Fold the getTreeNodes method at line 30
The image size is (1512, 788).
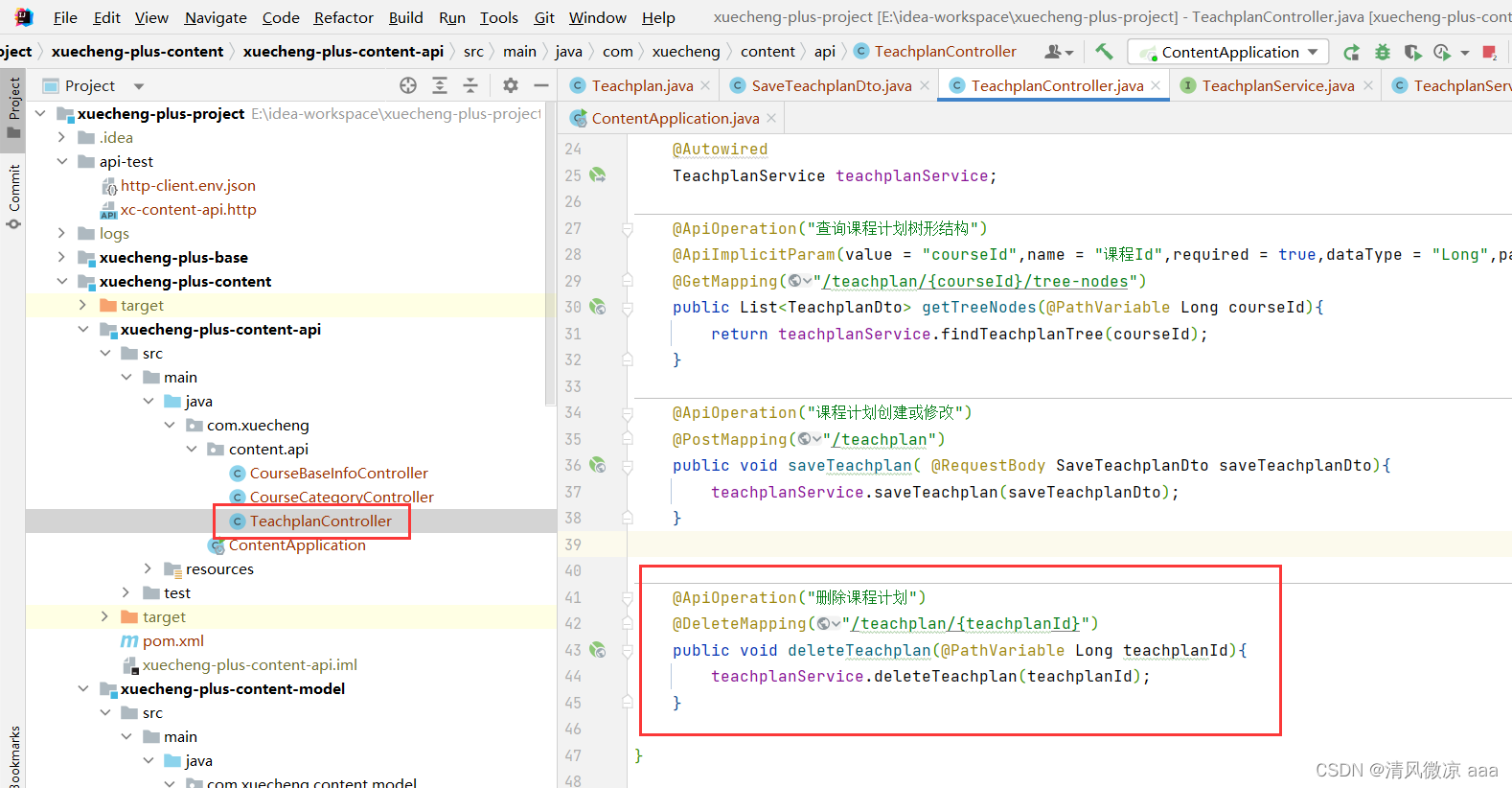(x=628, y=308)
